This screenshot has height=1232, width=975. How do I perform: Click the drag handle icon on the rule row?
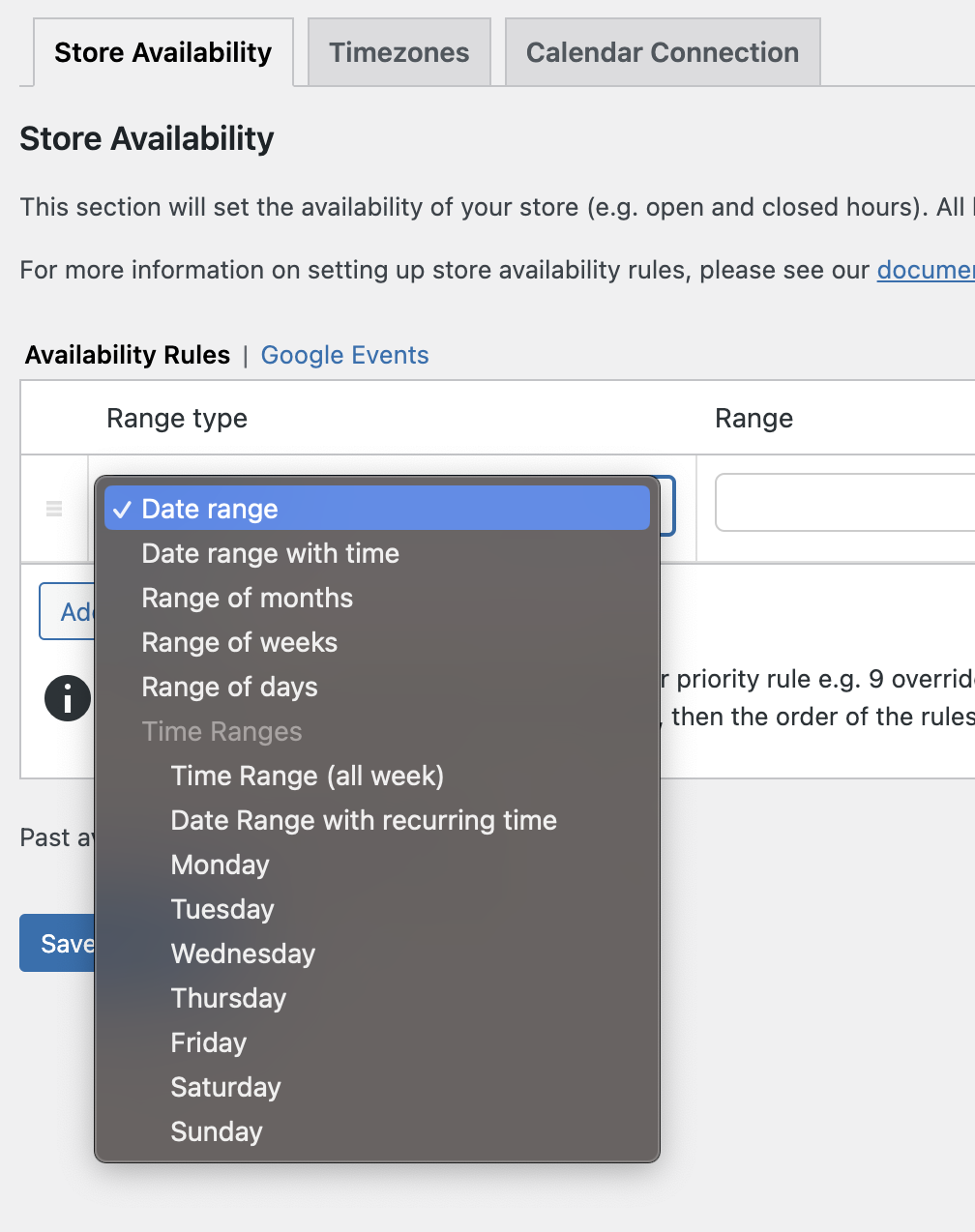[54, 509]
